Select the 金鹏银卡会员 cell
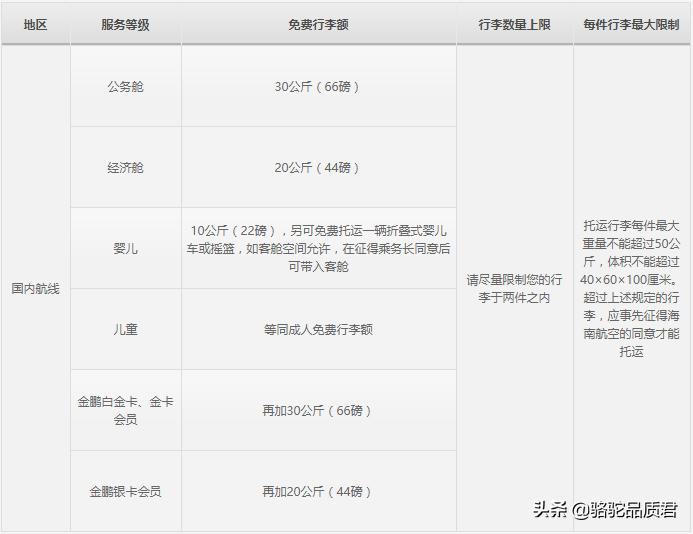This screenshot has width=693, height=534. tap(126, 491)
